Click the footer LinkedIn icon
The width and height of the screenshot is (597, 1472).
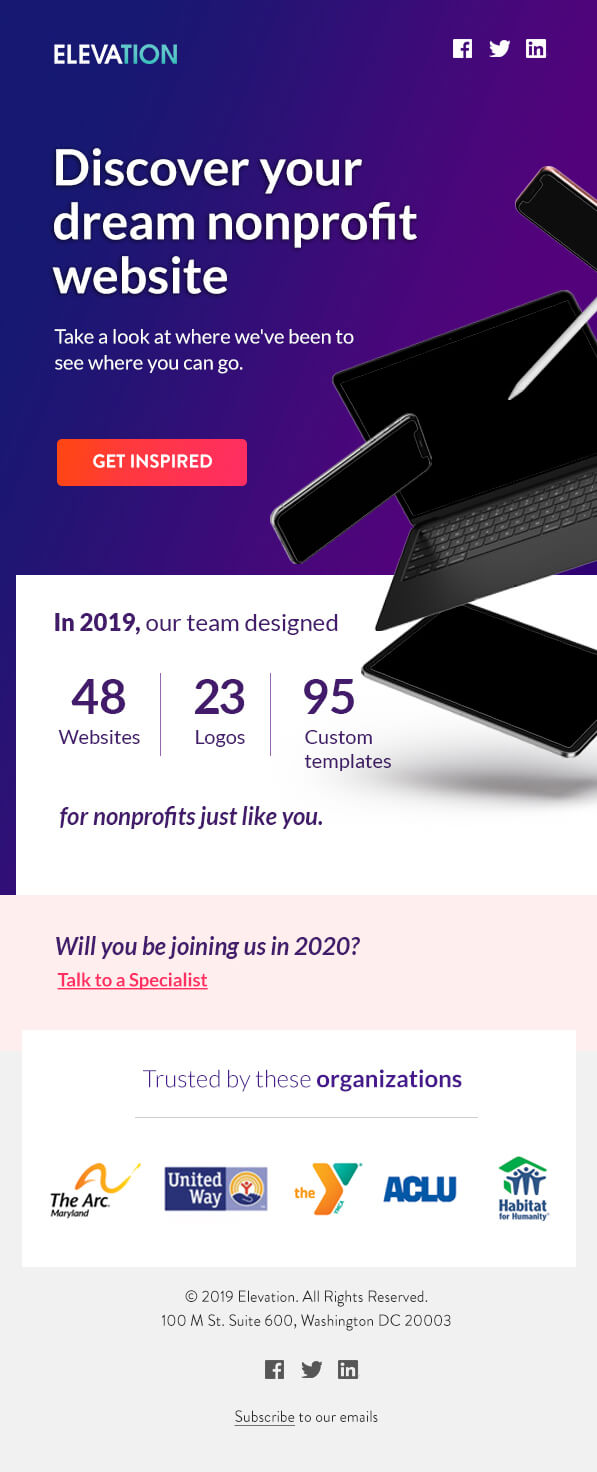[348, 1369]
